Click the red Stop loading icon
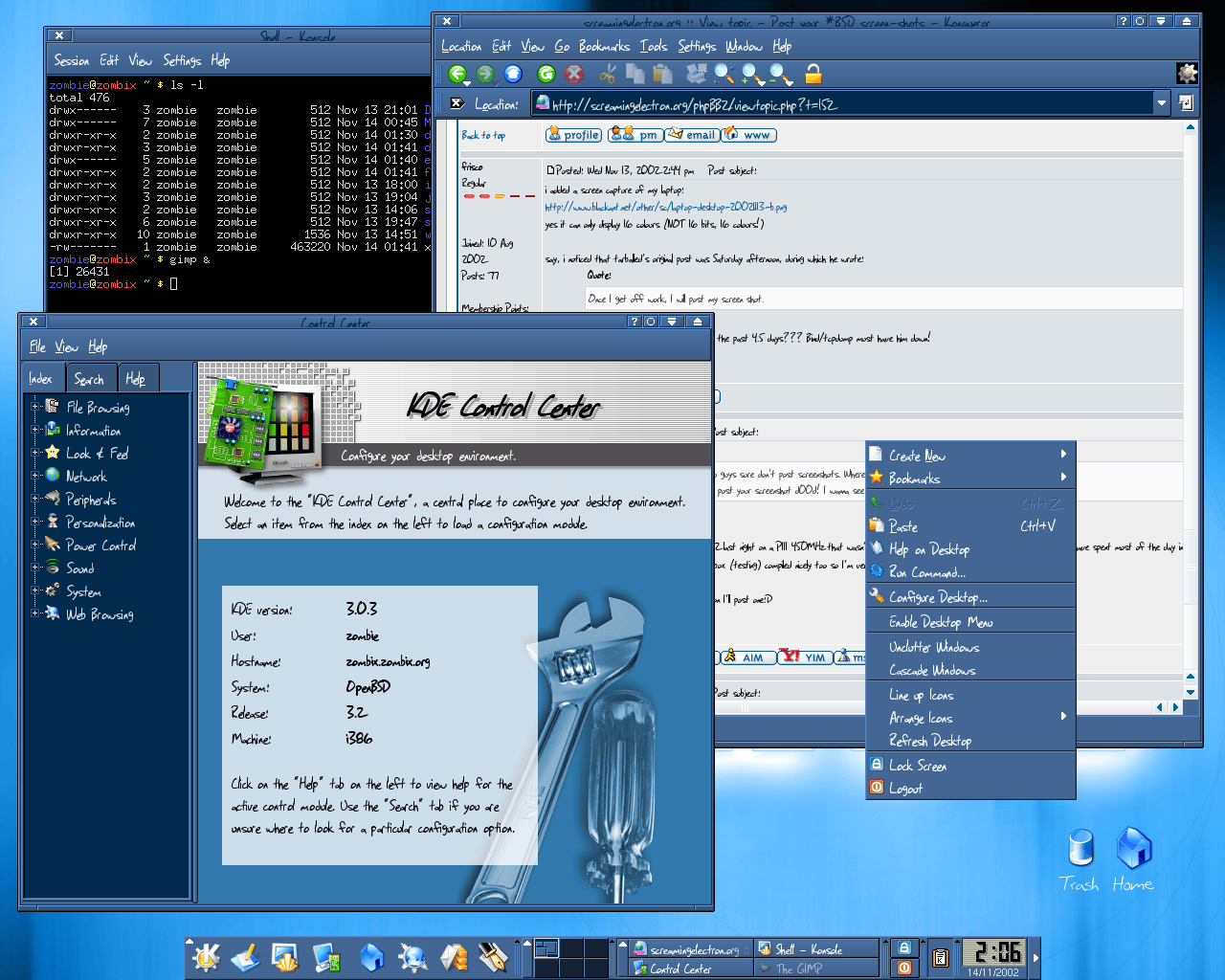The height and width of the screenshot is (980, 1225). point(574,75)
